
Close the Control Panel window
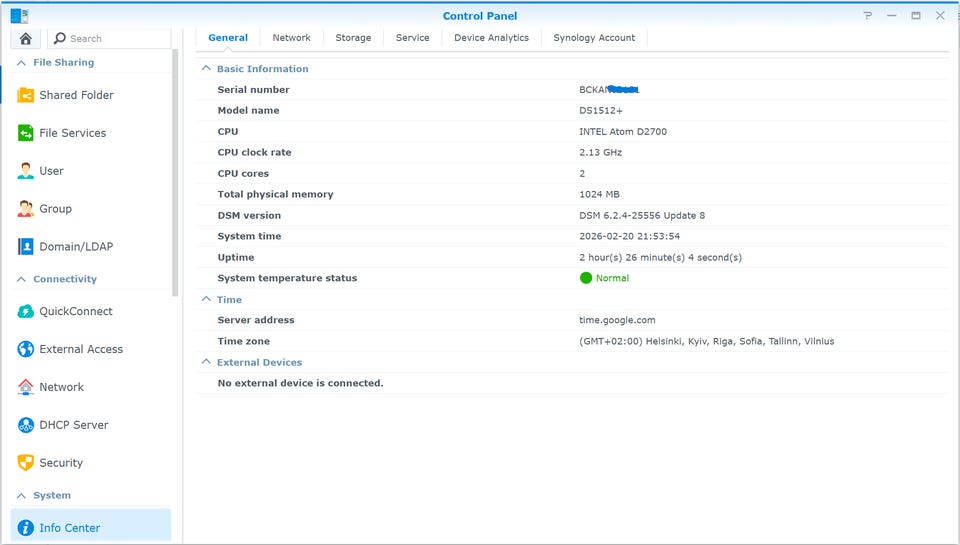point(940,16)
